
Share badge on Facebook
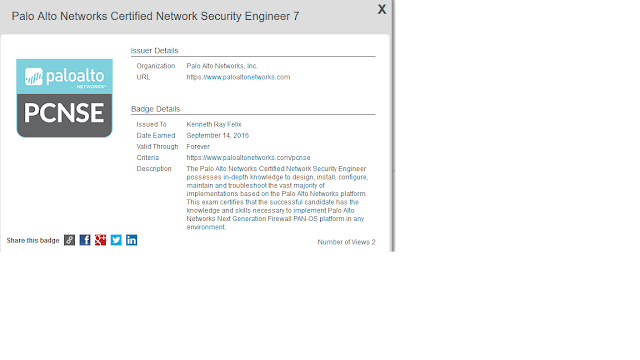click(85, 240)
